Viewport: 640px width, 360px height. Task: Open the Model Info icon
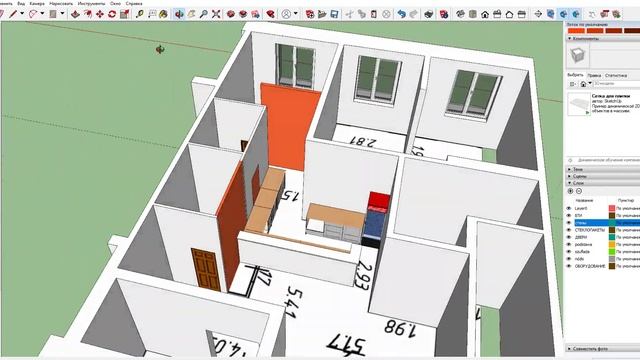[443, 14]
